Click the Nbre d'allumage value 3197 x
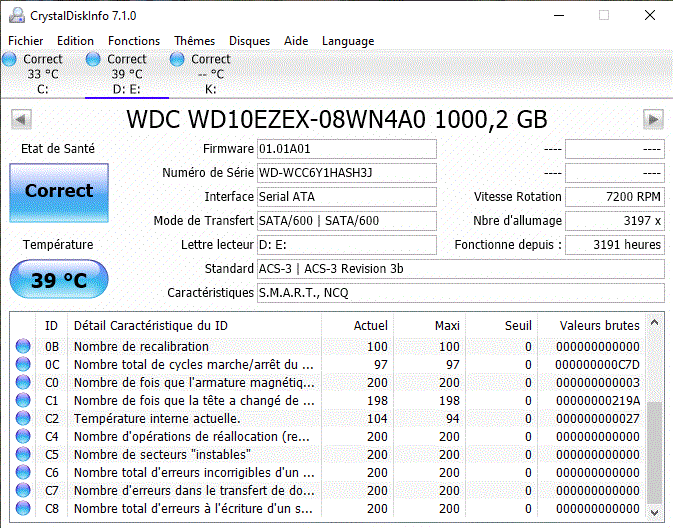Viewport: 673px width, 528px height. tap(615, 221)
